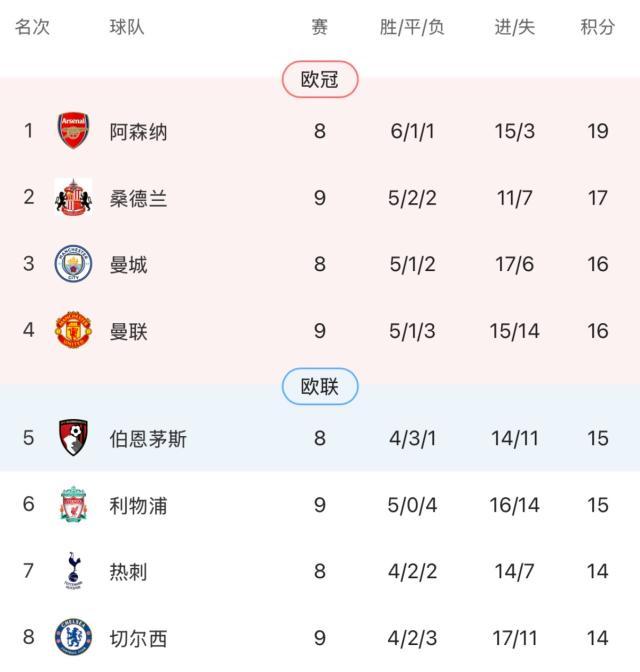Select the 欧冠 zone label

(x=320, y=80)
